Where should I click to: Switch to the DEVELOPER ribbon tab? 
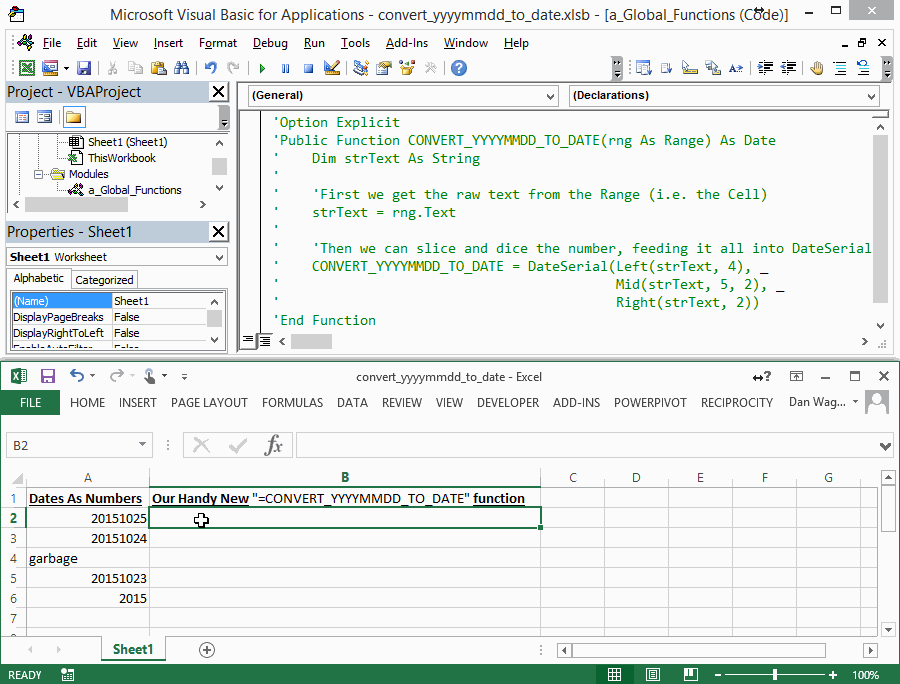tap(507, 403)
